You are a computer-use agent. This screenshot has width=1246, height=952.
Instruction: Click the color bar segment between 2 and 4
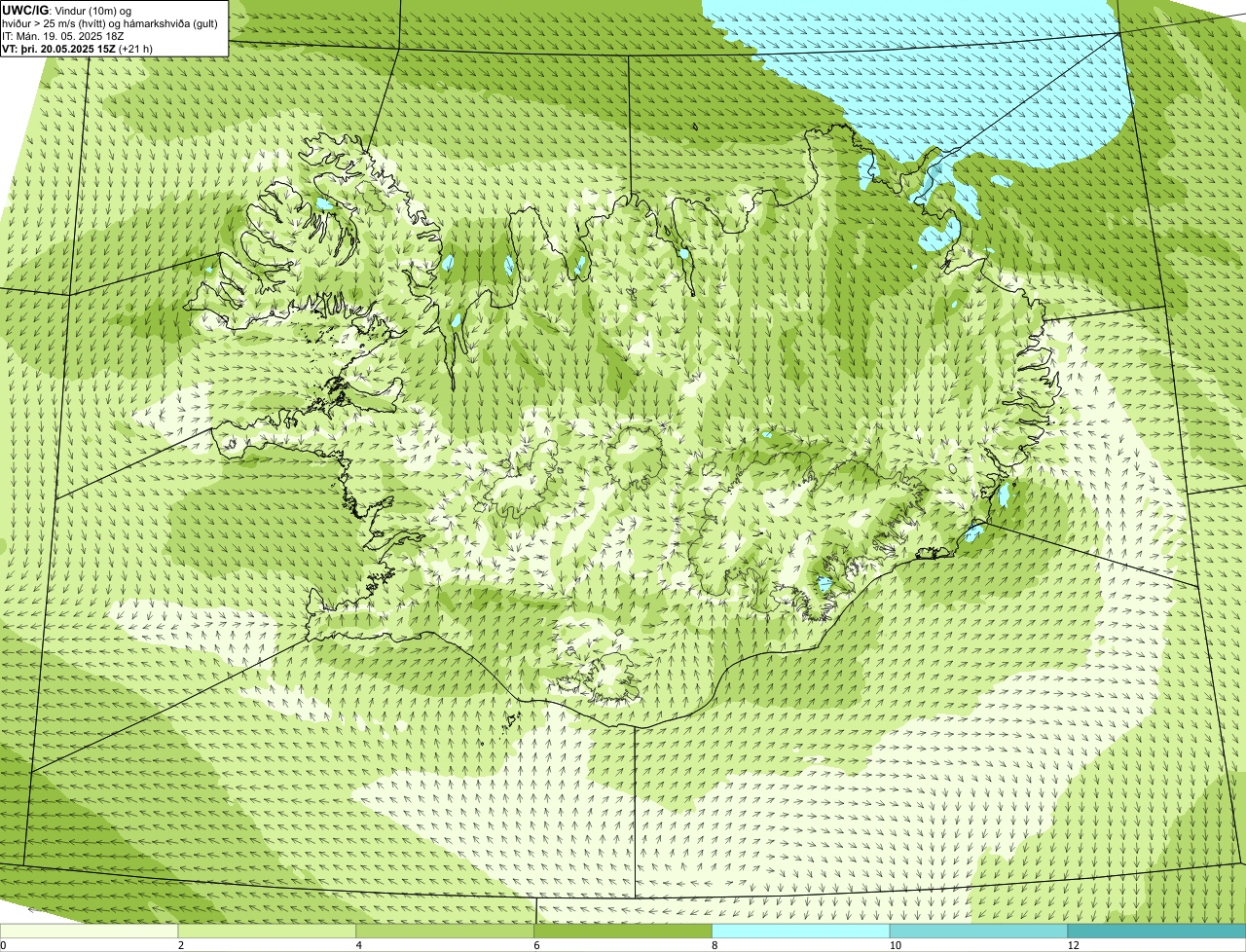click(x=267, y=932)
